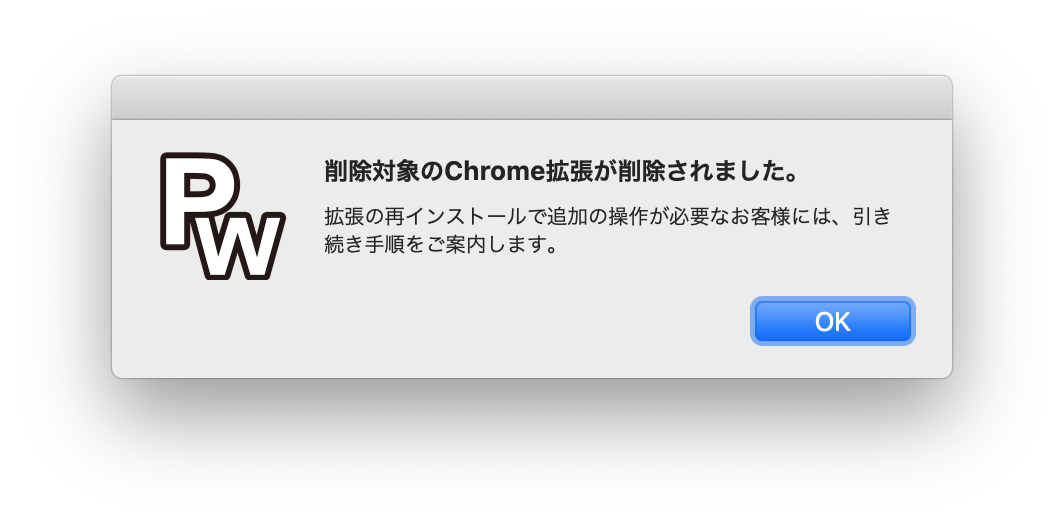Click the blue OK button

coord(833,321)
